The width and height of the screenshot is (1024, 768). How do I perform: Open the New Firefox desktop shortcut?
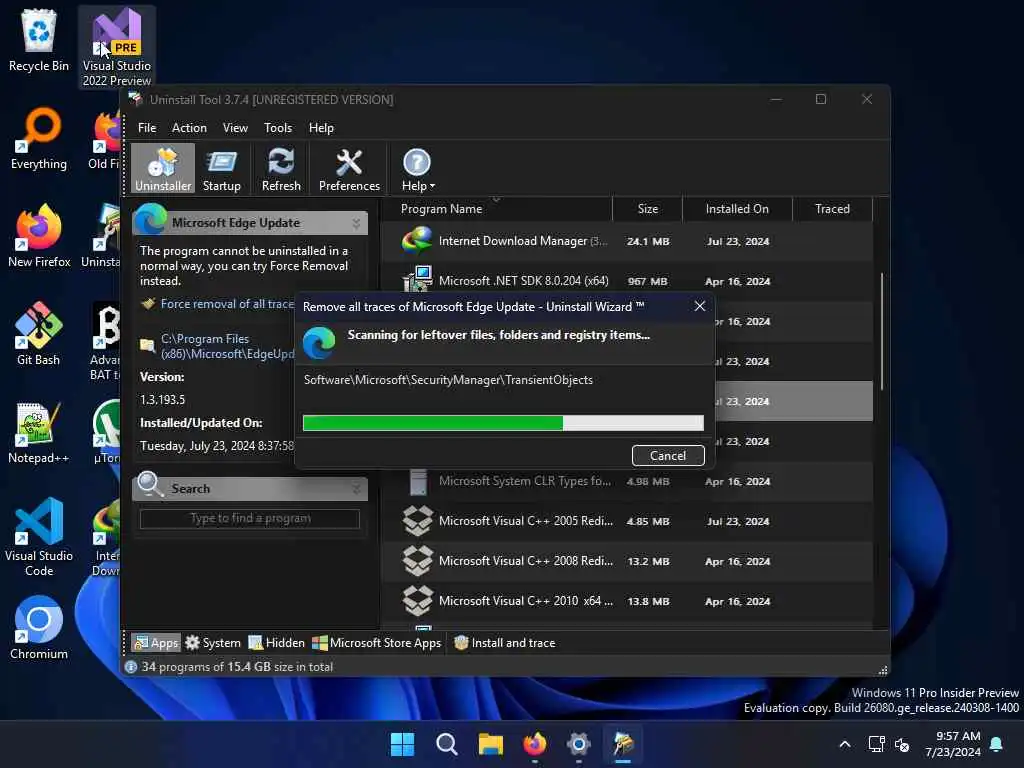pos(39,236)
